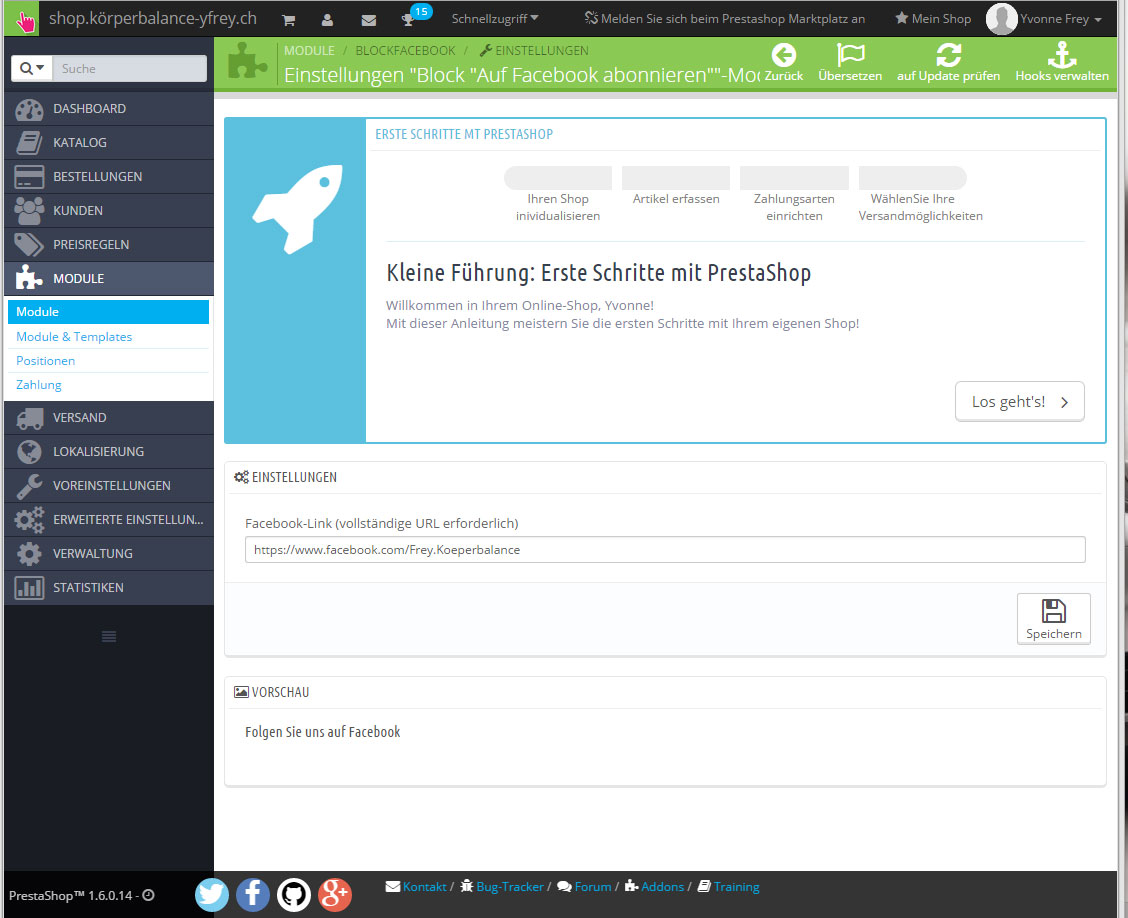Open the Bug-Tracker footer link
Image resolution: width=1128 pixels, height=918 pixels.
click(x=502, y=886)
